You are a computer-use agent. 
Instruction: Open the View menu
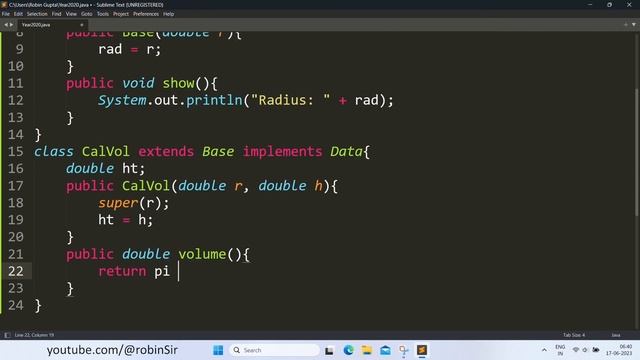[71, 14]
